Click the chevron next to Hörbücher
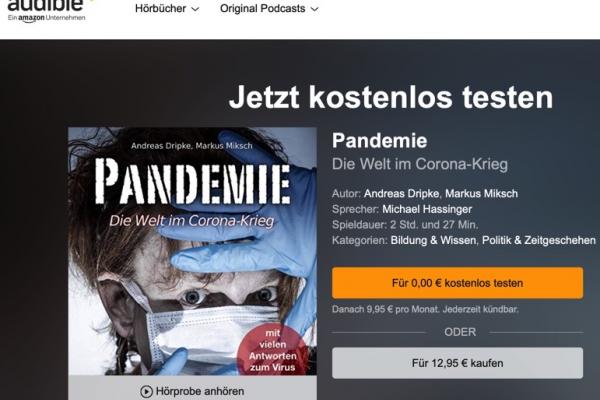600x400 pixels. click(195, 9)
